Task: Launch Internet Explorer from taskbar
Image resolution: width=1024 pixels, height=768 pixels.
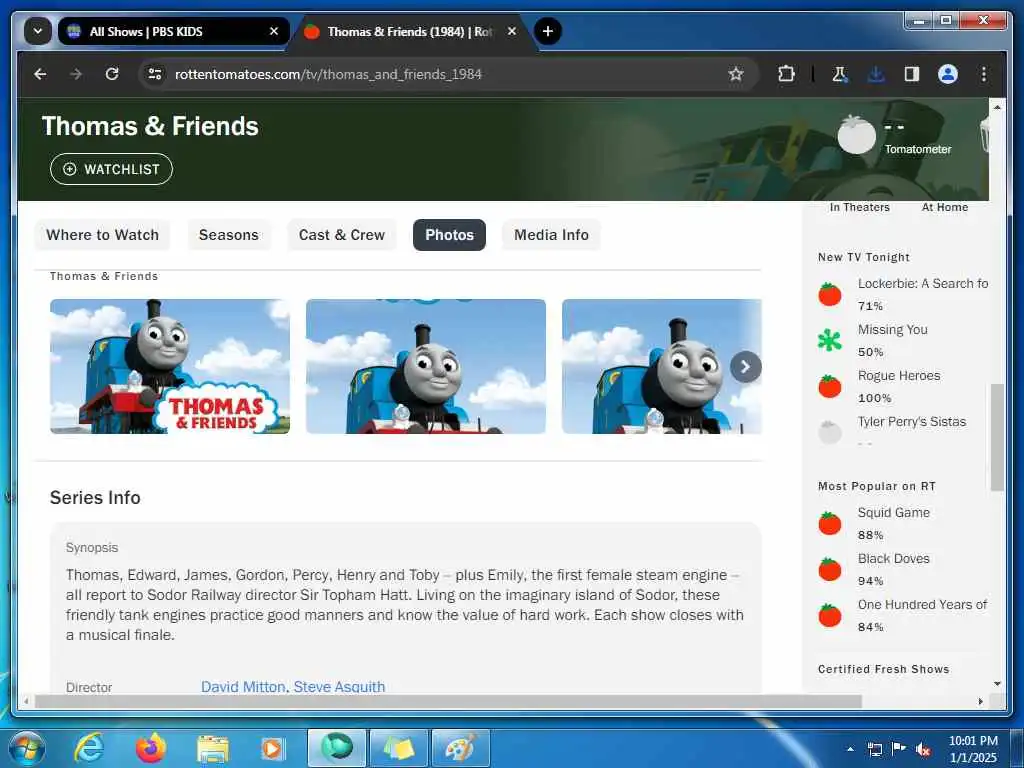Action: point(89,748)
